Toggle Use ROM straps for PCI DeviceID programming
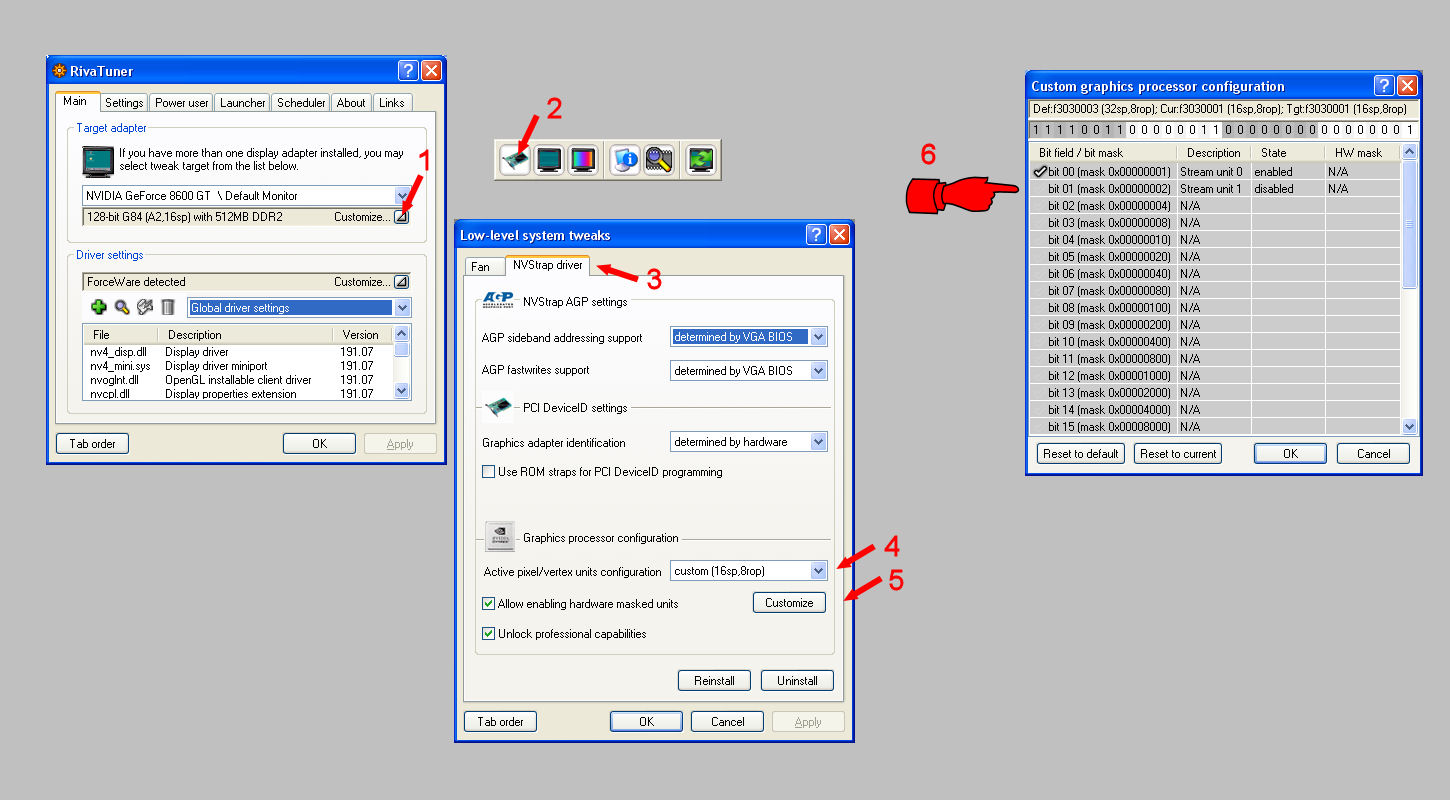1450x800 pixels. tap(488, 472)
